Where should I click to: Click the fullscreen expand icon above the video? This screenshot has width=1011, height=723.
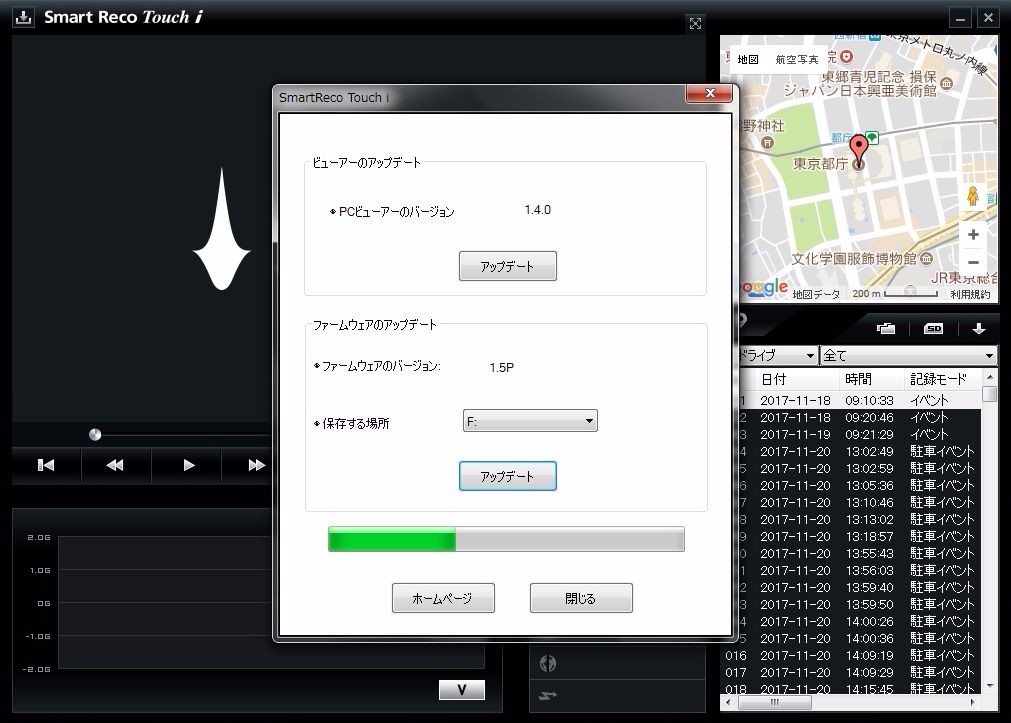click(x=696, y=24)
